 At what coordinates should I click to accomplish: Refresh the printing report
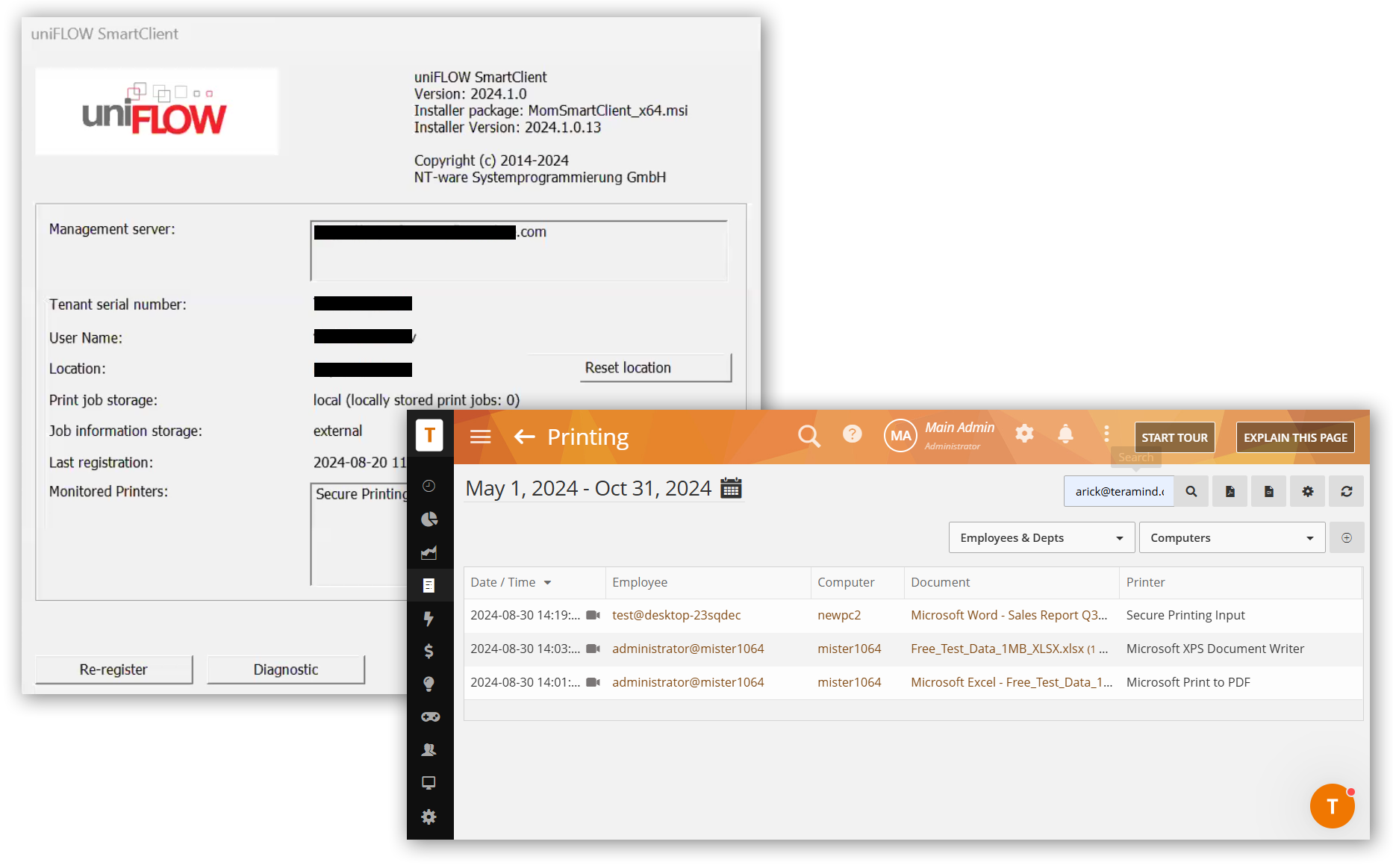1347,491
